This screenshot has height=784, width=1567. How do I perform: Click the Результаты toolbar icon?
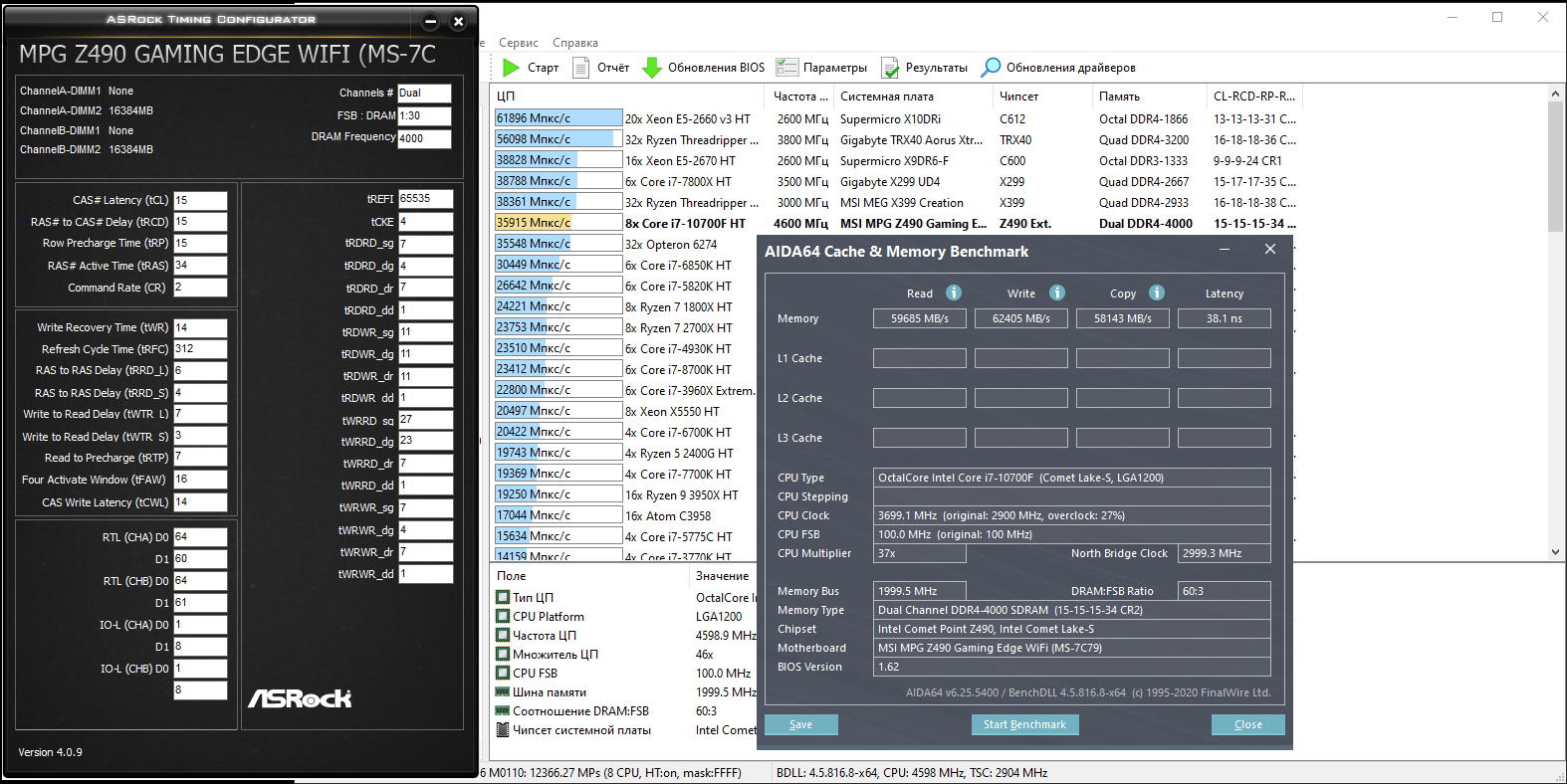tap(890, 68)
